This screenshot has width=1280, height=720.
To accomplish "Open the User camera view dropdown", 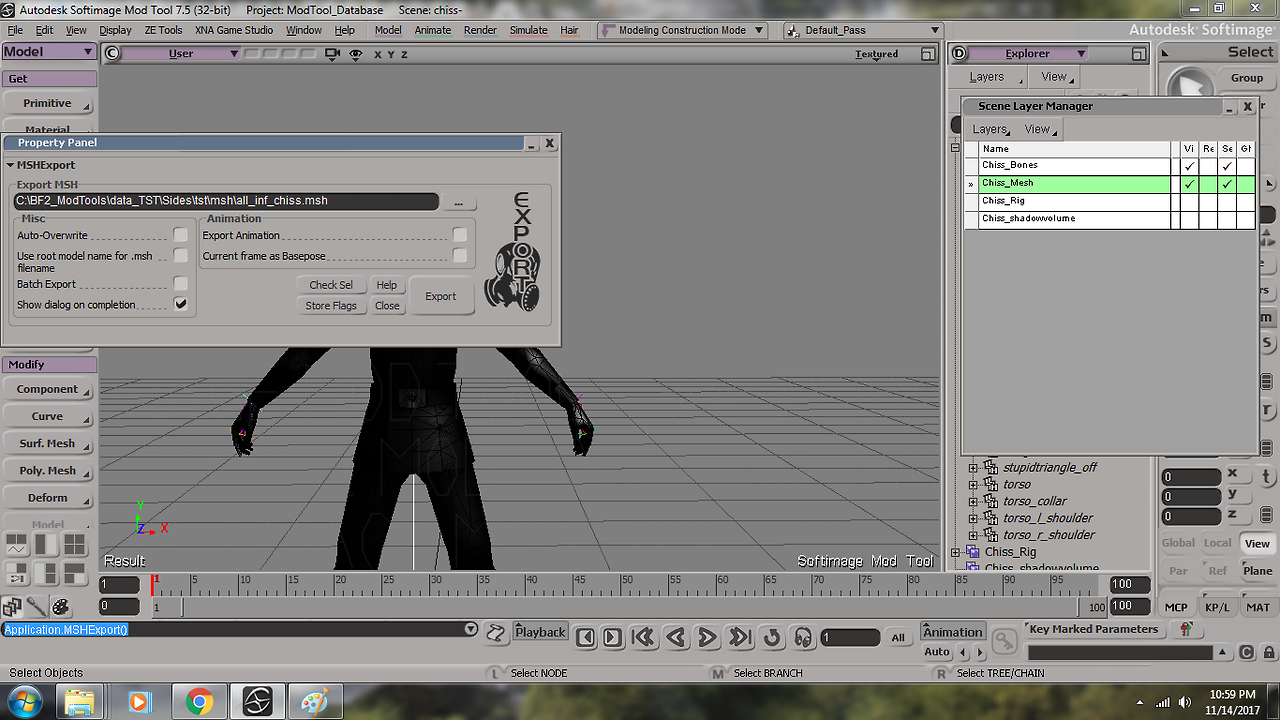I will coord(181,54).
